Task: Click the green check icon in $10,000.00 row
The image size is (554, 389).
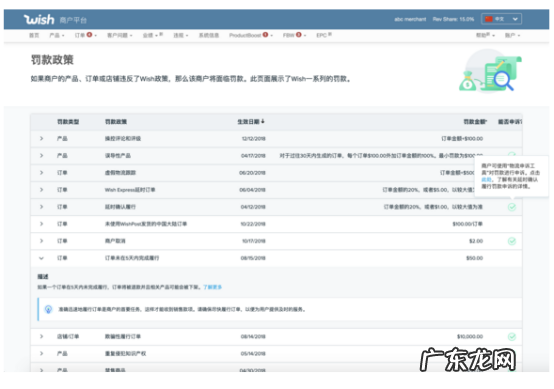Action: [x=512, y=337]
